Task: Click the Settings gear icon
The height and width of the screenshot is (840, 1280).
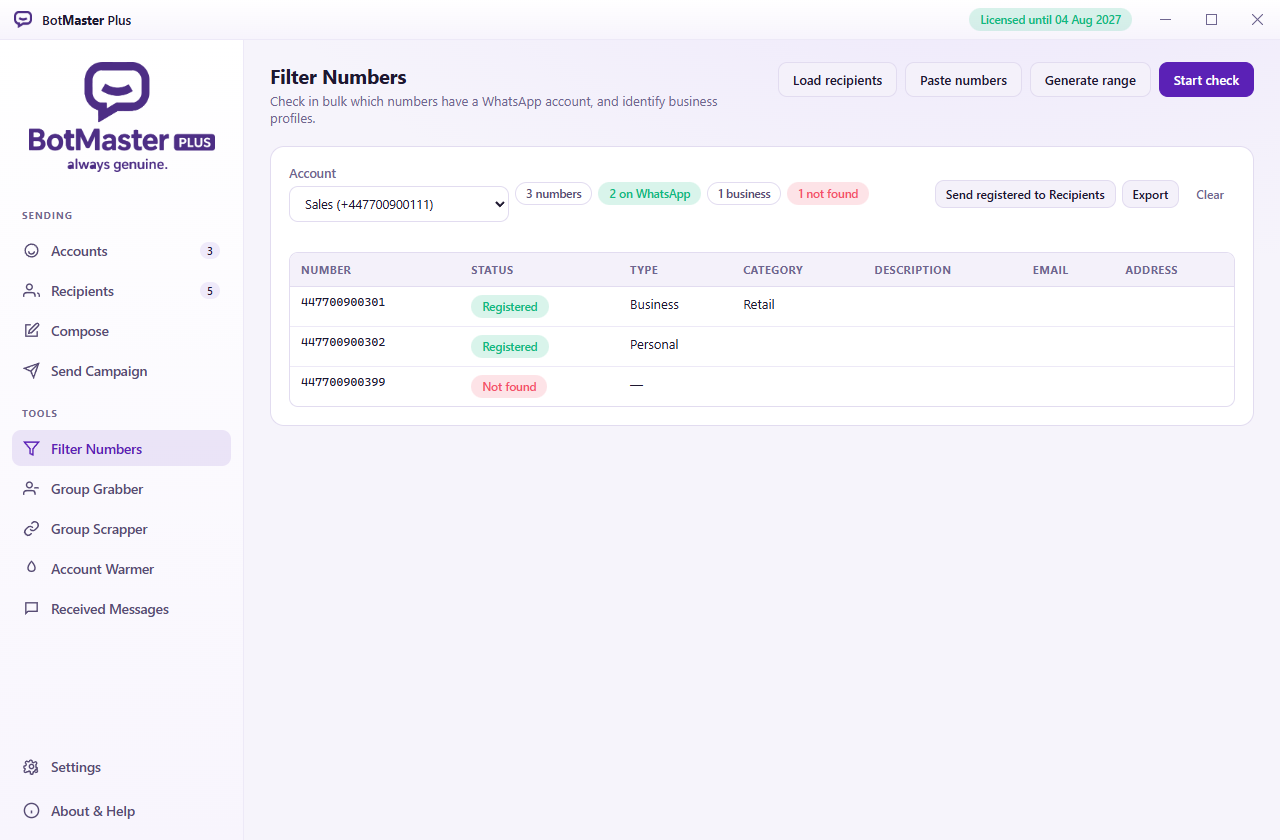Action: click(32, 767)
